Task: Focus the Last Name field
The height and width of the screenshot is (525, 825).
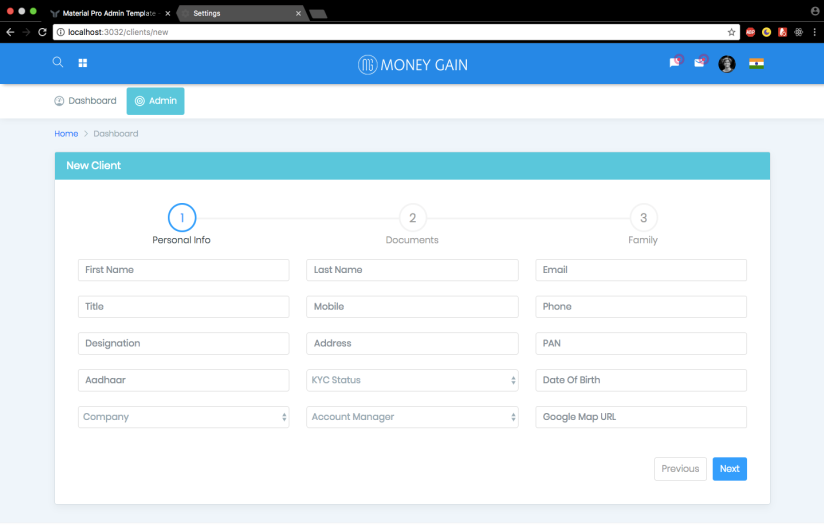Action: (x=412, y=269)
